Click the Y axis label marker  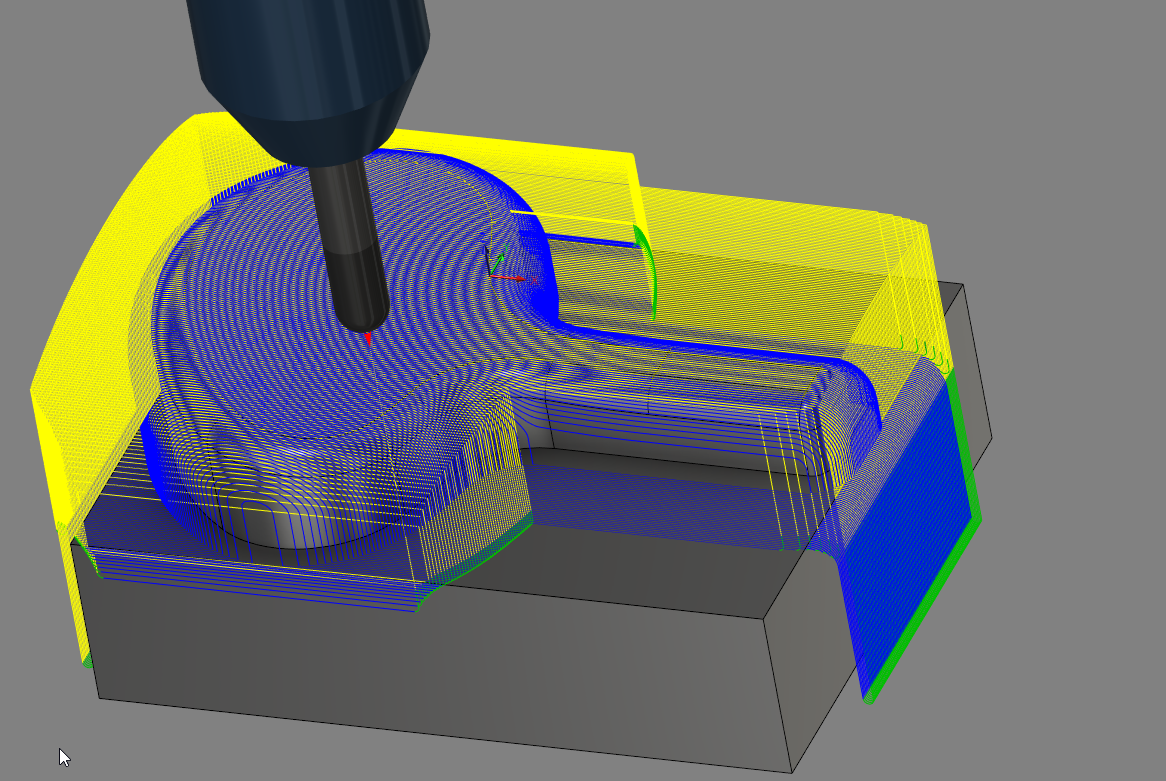[506, 246]
